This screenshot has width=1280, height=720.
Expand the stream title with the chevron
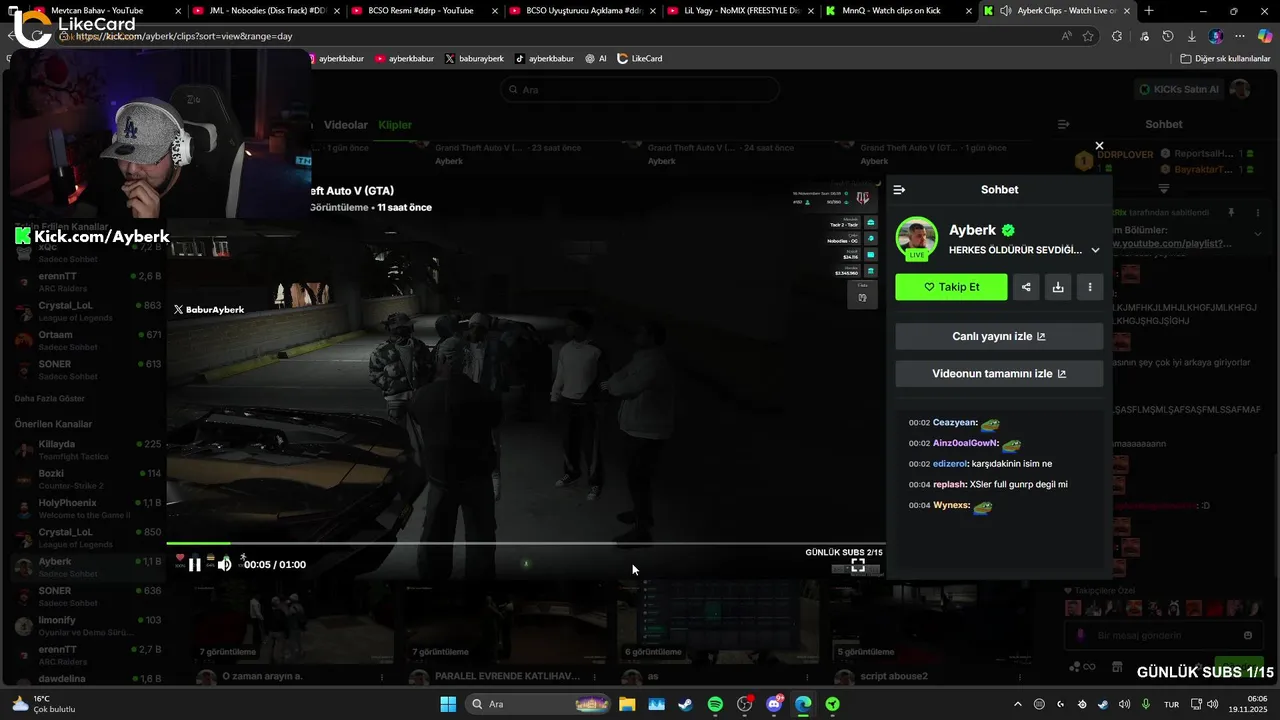(x=1095, y=250)
